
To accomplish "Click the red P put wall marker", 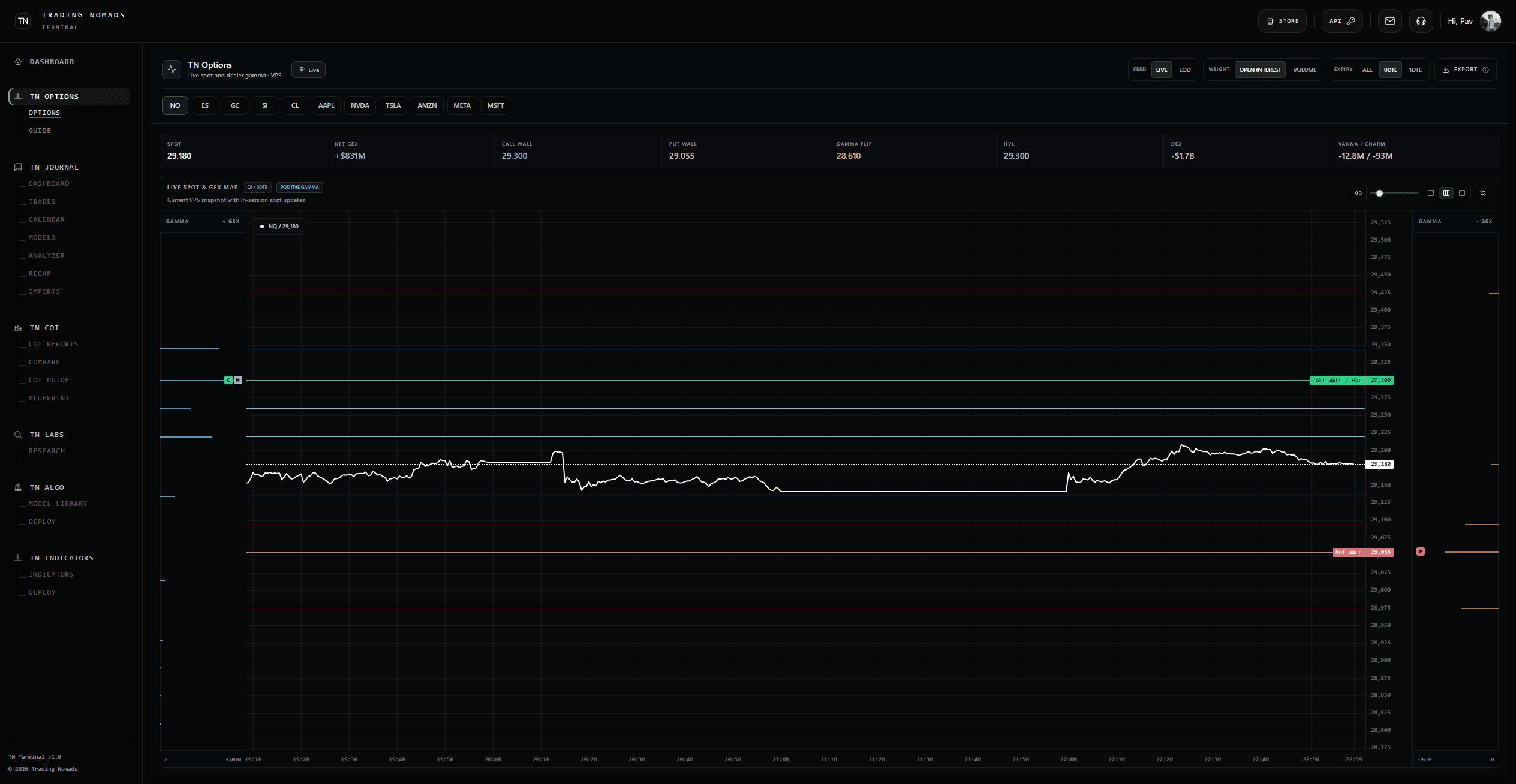I will coord(1421,551).
